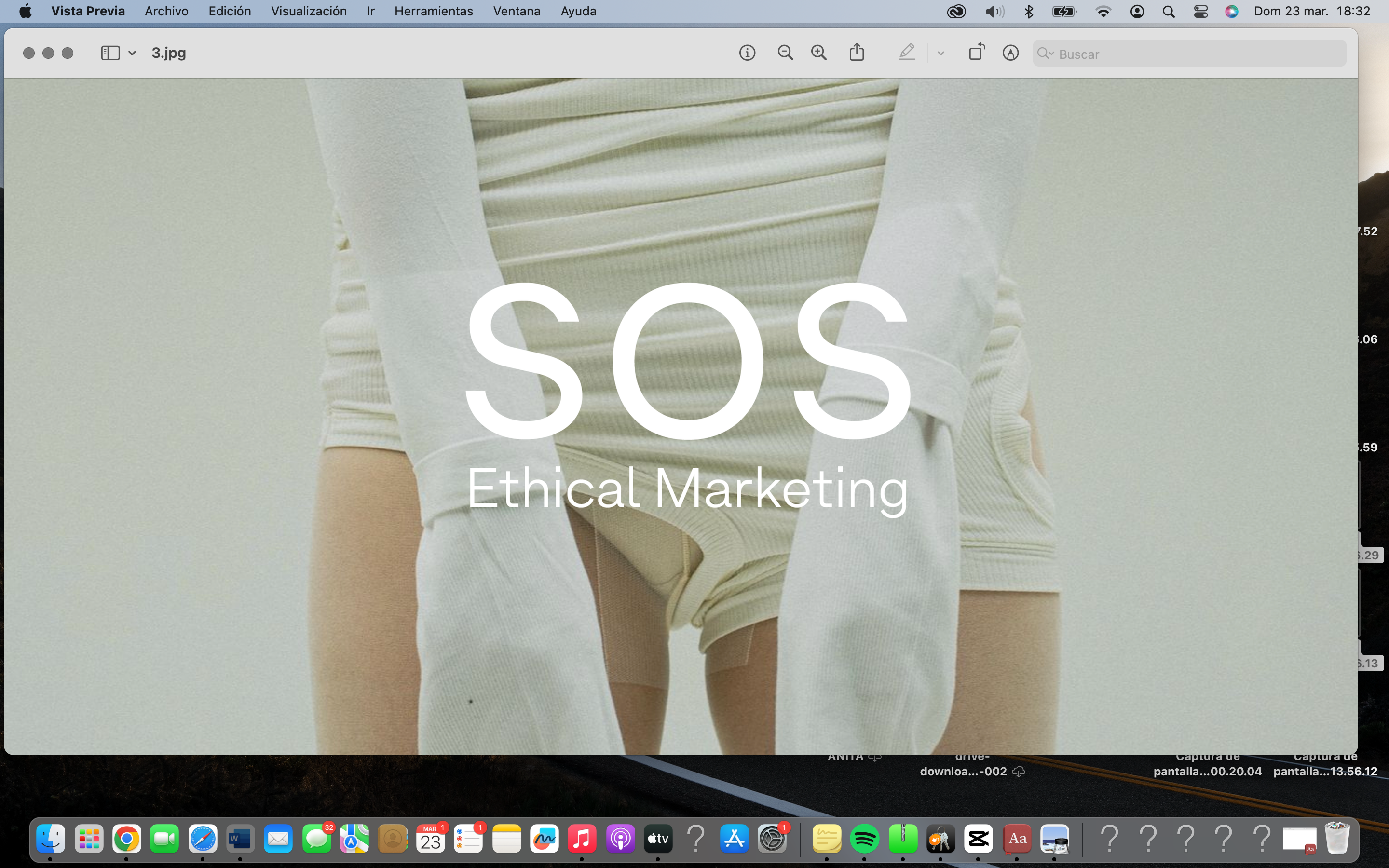
Task: Open the search options magnifier dropdown
Action: [1045, 54]
